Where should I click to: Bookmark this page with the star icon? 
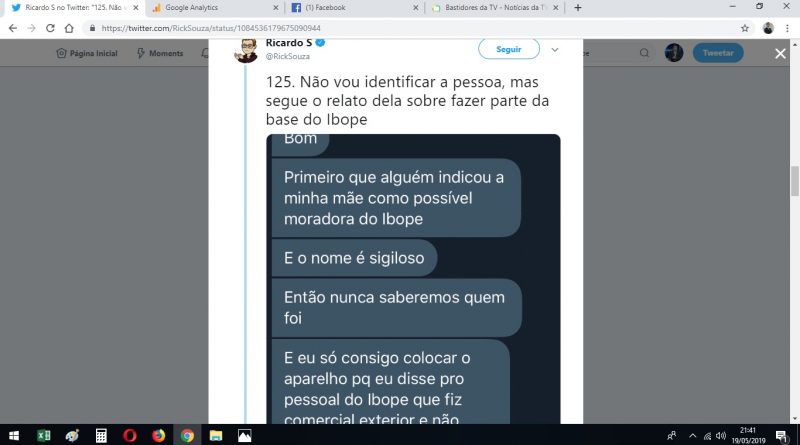(x=744, y=28)
